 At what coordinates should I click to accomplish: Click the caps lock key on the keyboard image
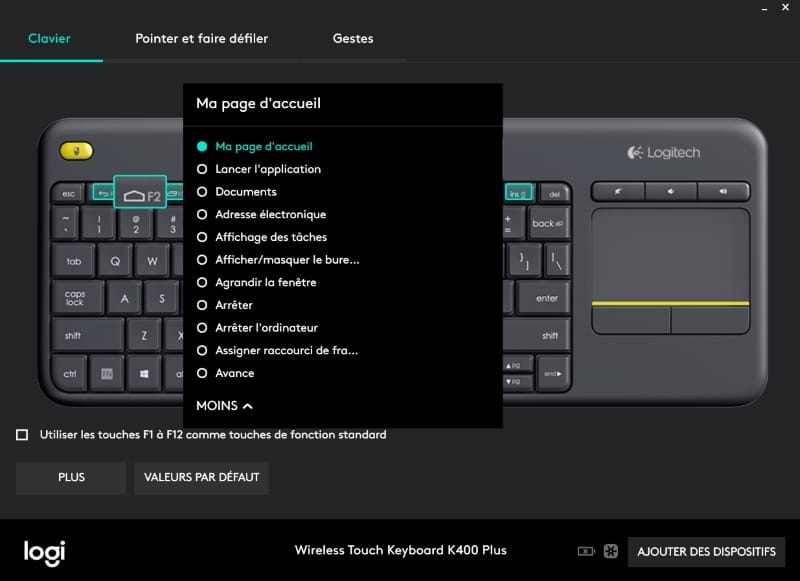point(78,298)
